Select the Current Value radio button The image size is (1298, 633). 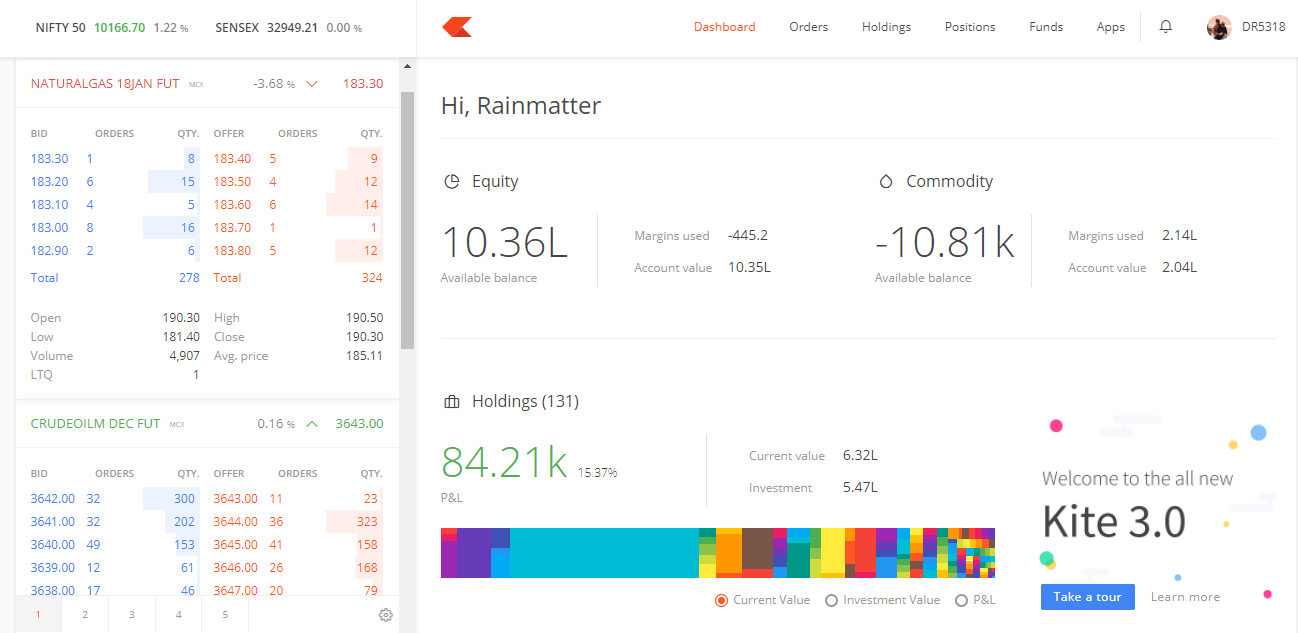click(721, 600)
